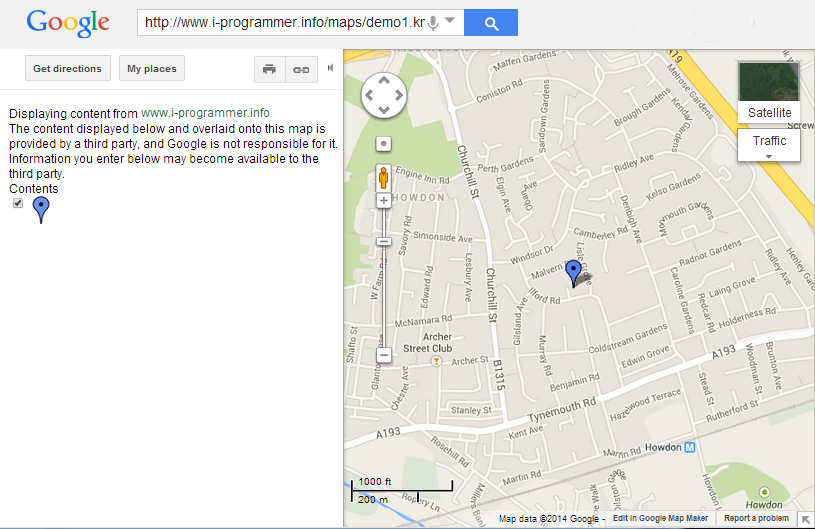
Task: Click the Archer Street Club place icon
Action: pos(437,361)
